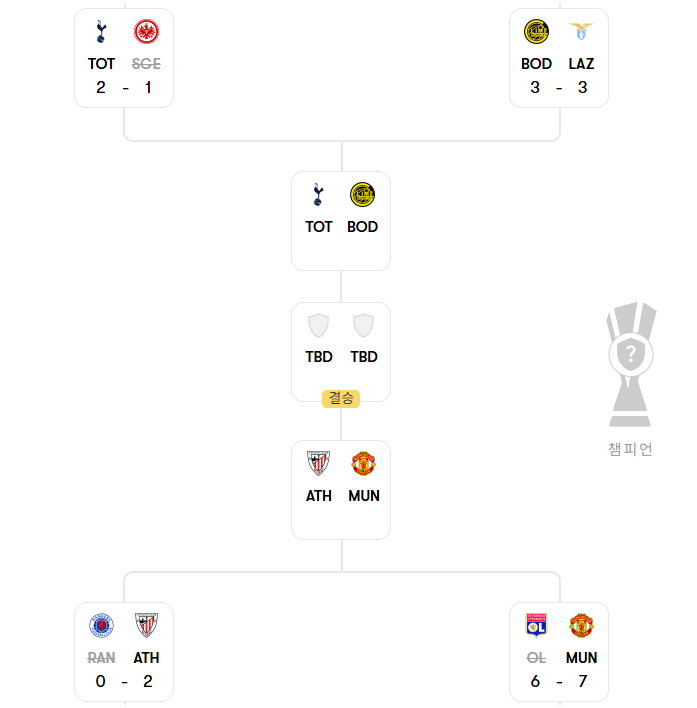Click BOD label in semifinal card

pos(362,227)
